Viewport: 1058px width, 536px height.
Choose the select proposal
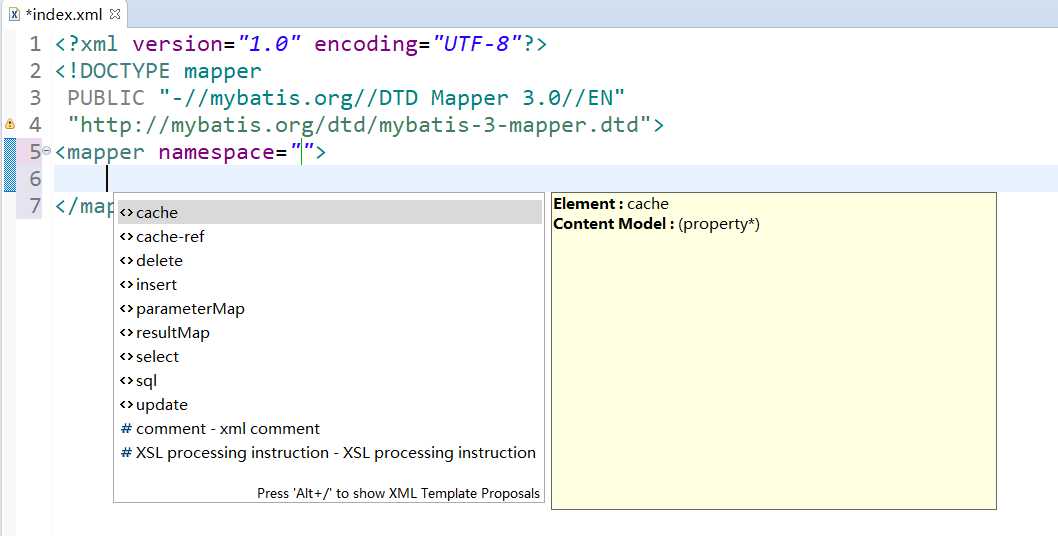[330, 356]
